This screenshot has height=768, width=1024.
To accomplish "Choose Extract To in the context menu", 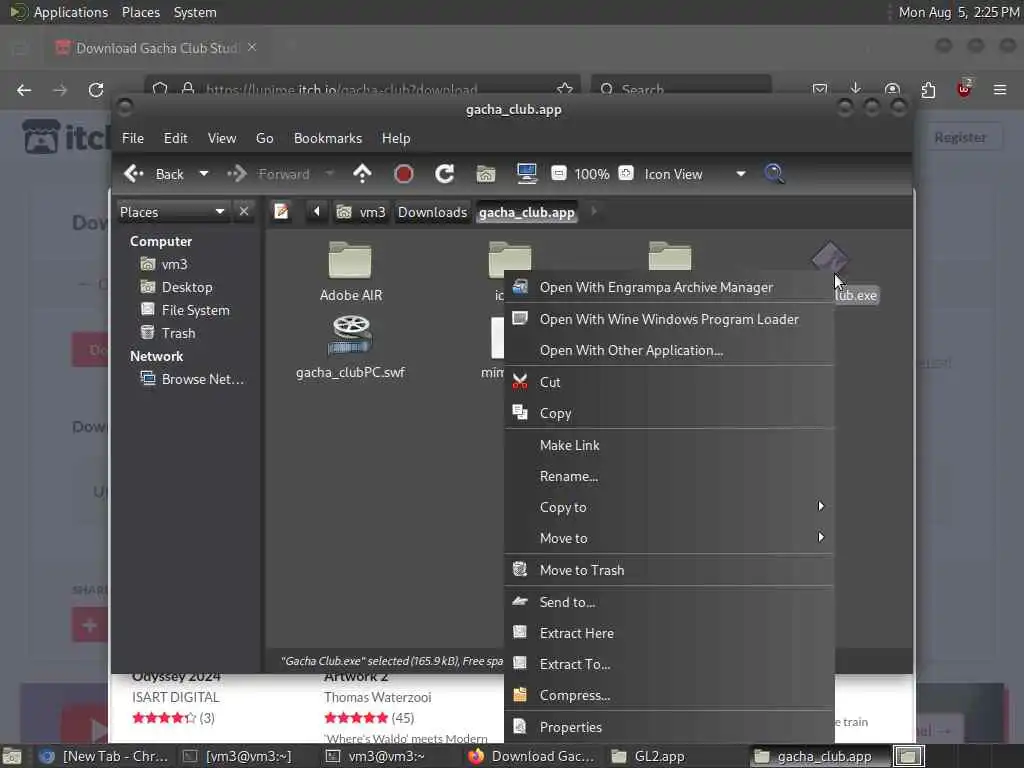I will (669, 664).
